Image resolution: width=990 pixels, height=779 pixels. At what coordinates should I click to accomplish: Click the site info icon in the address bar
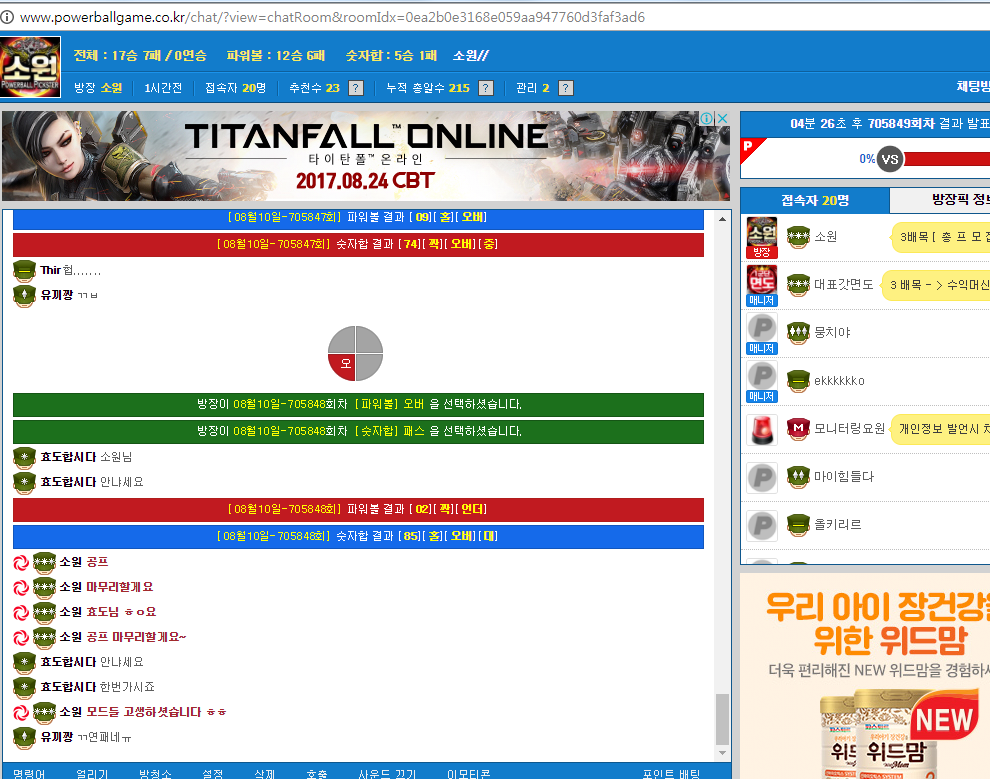point(7,17)
